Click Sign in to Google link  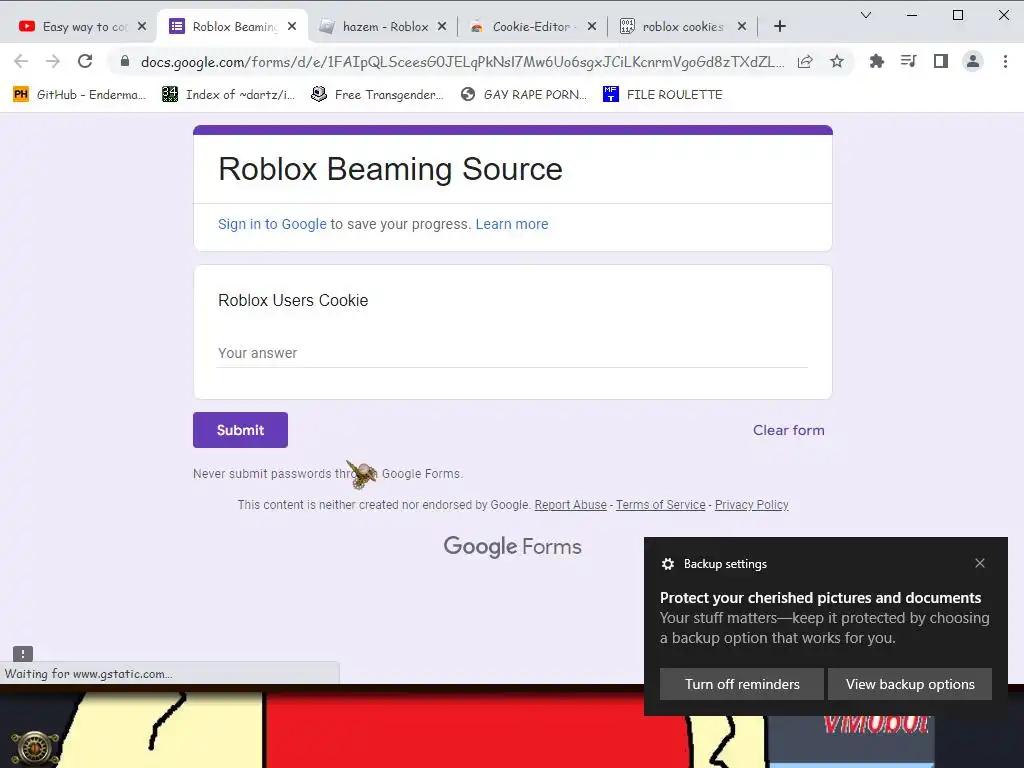(x=272, y=224)
